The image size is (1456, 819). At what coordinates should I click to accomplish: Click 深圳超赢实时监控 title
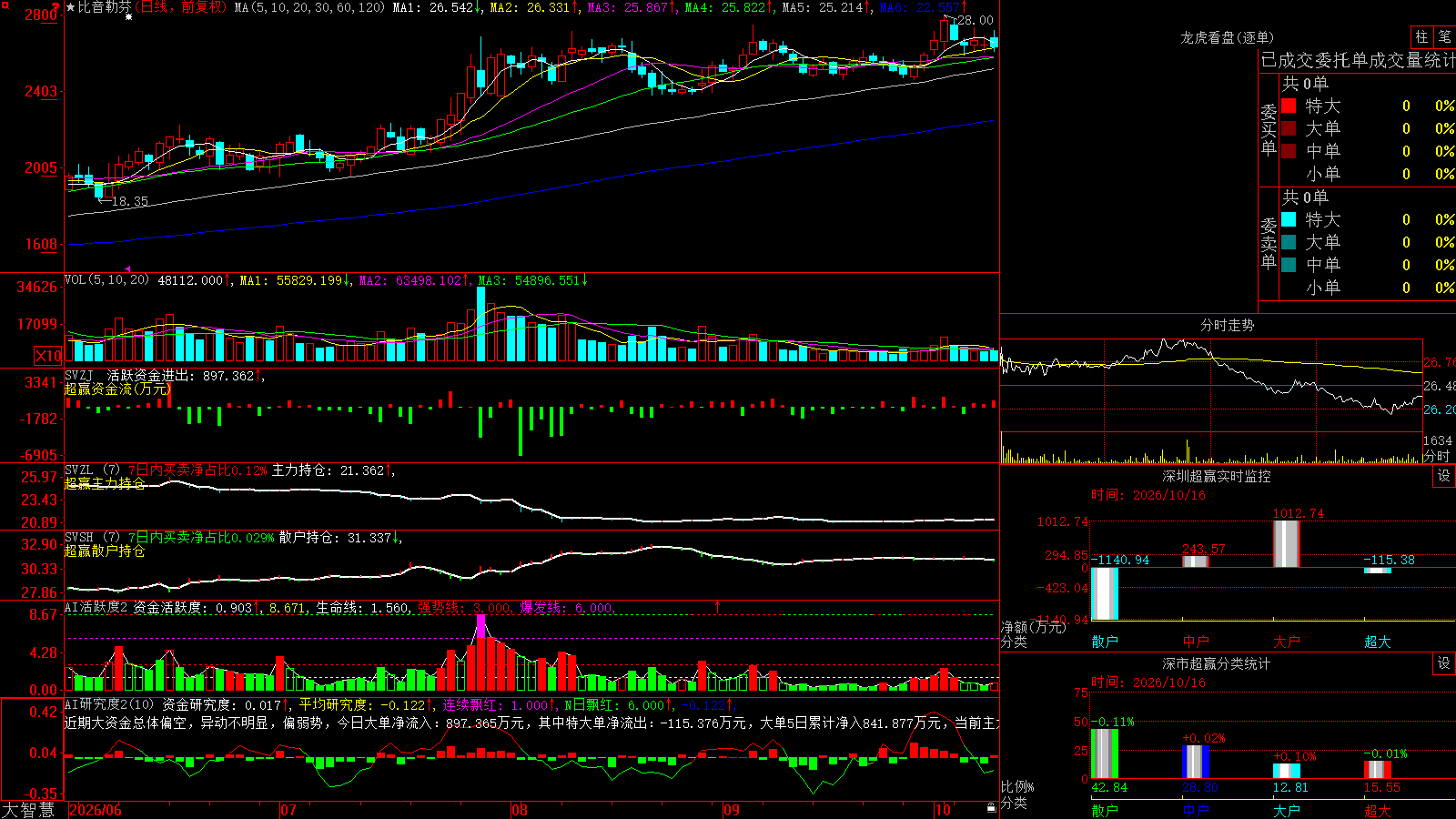tap(1216, 476)
